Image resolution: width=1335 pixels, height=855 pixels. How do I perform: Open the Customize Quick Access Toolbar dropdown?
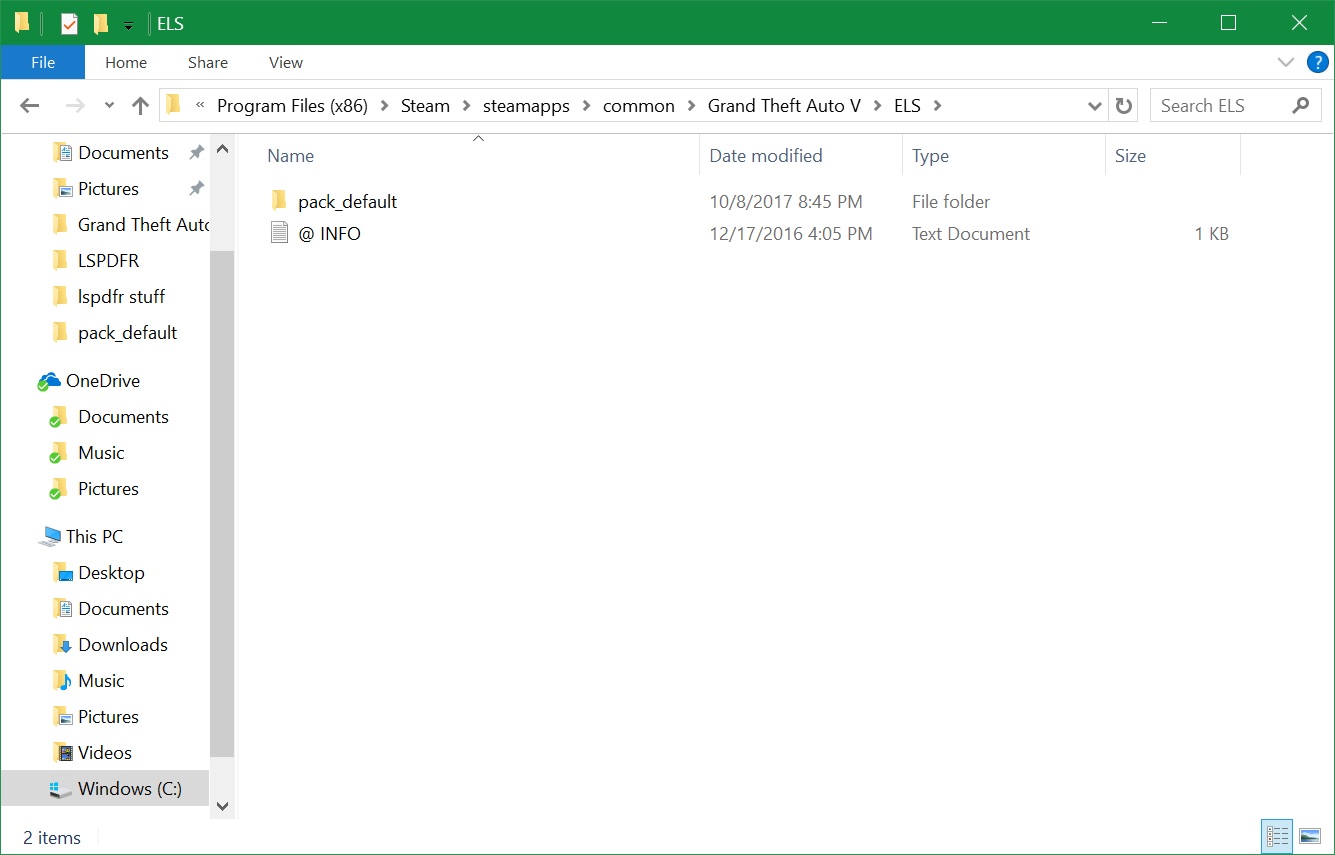coord(128,25)
